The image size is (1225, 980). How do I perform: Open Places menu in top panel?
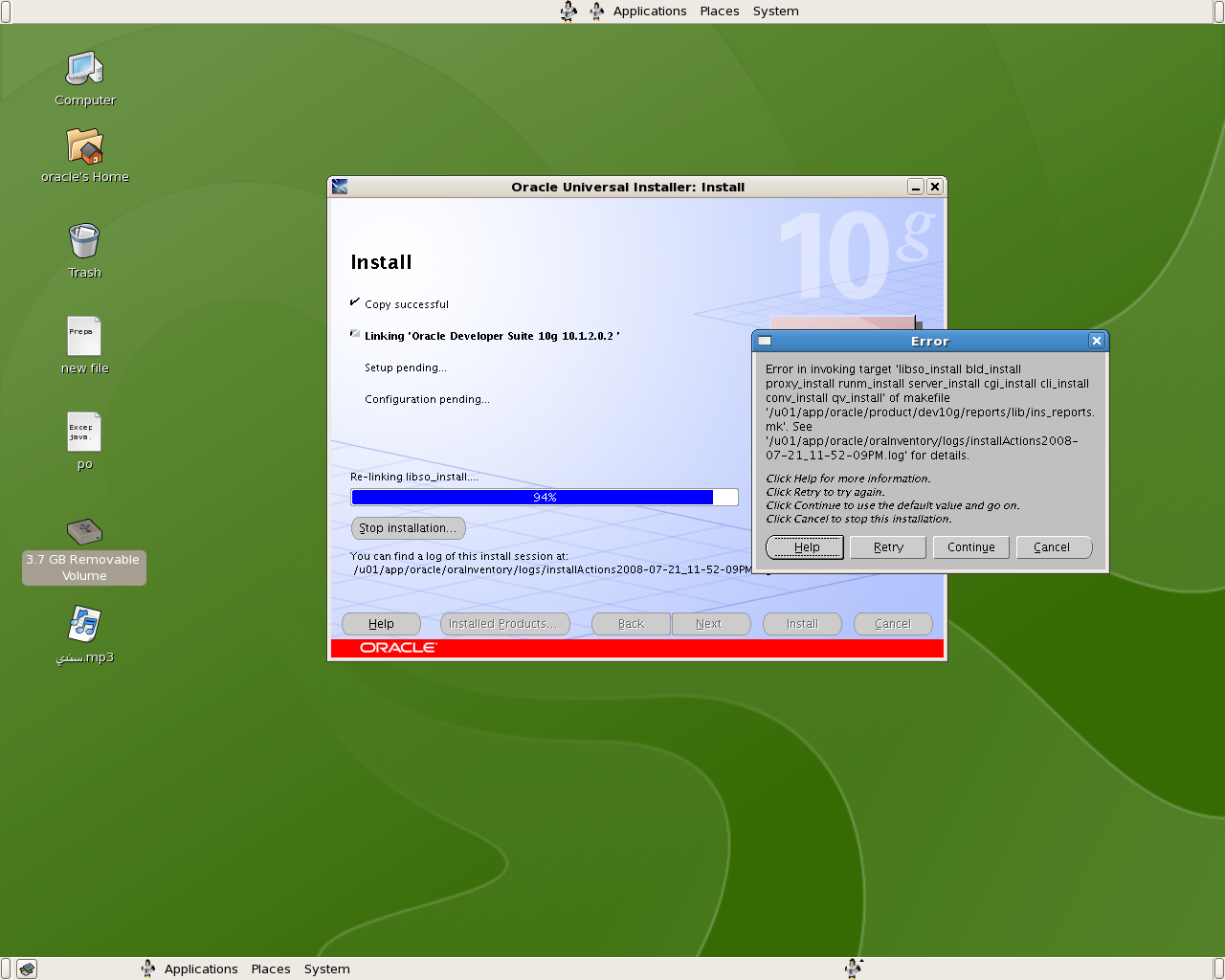point(720,11)
